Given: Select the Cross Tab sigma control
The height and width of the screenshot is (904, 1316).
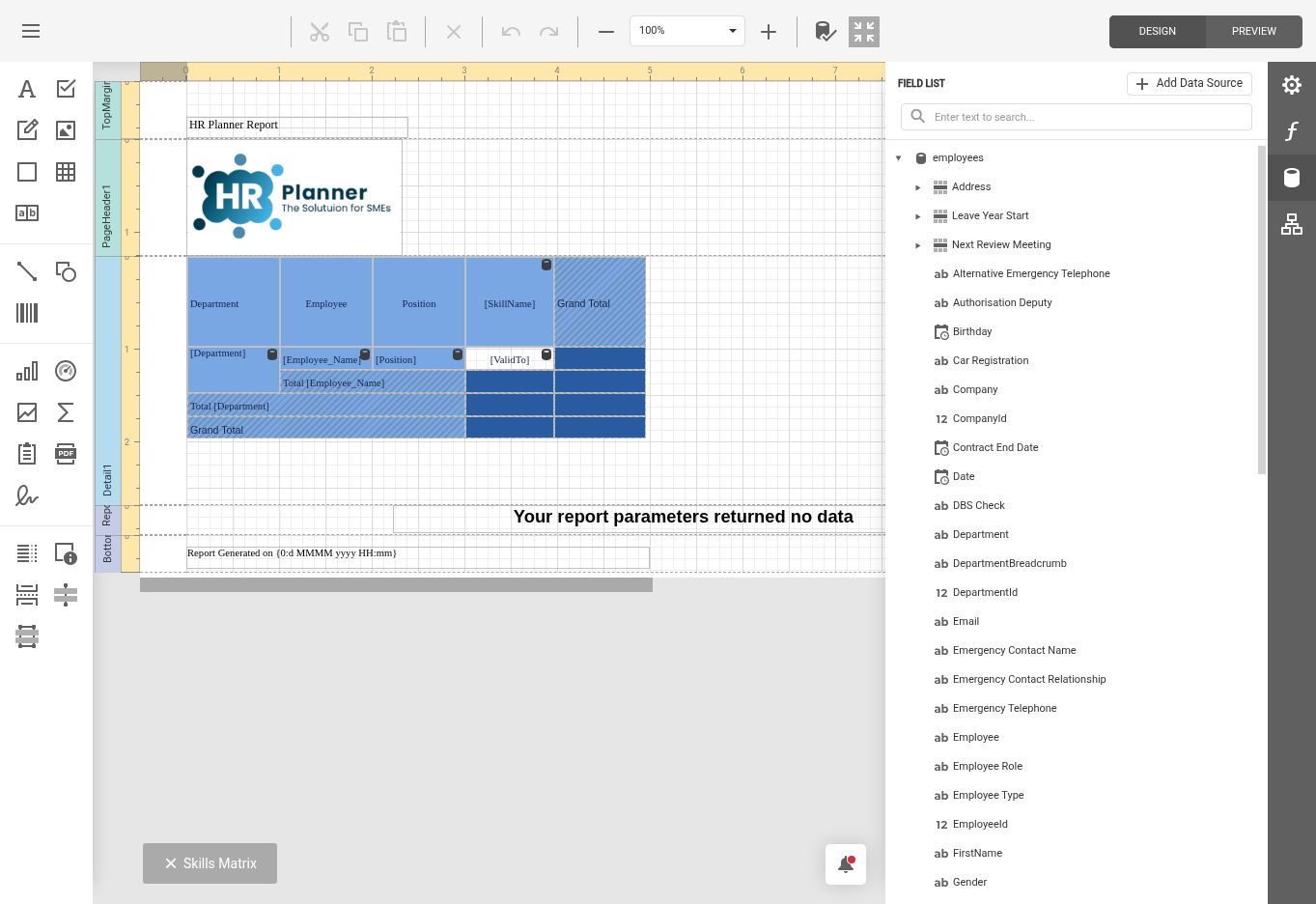Looking at the screenshot, I should pyautogui.click(x=66, y=412).
